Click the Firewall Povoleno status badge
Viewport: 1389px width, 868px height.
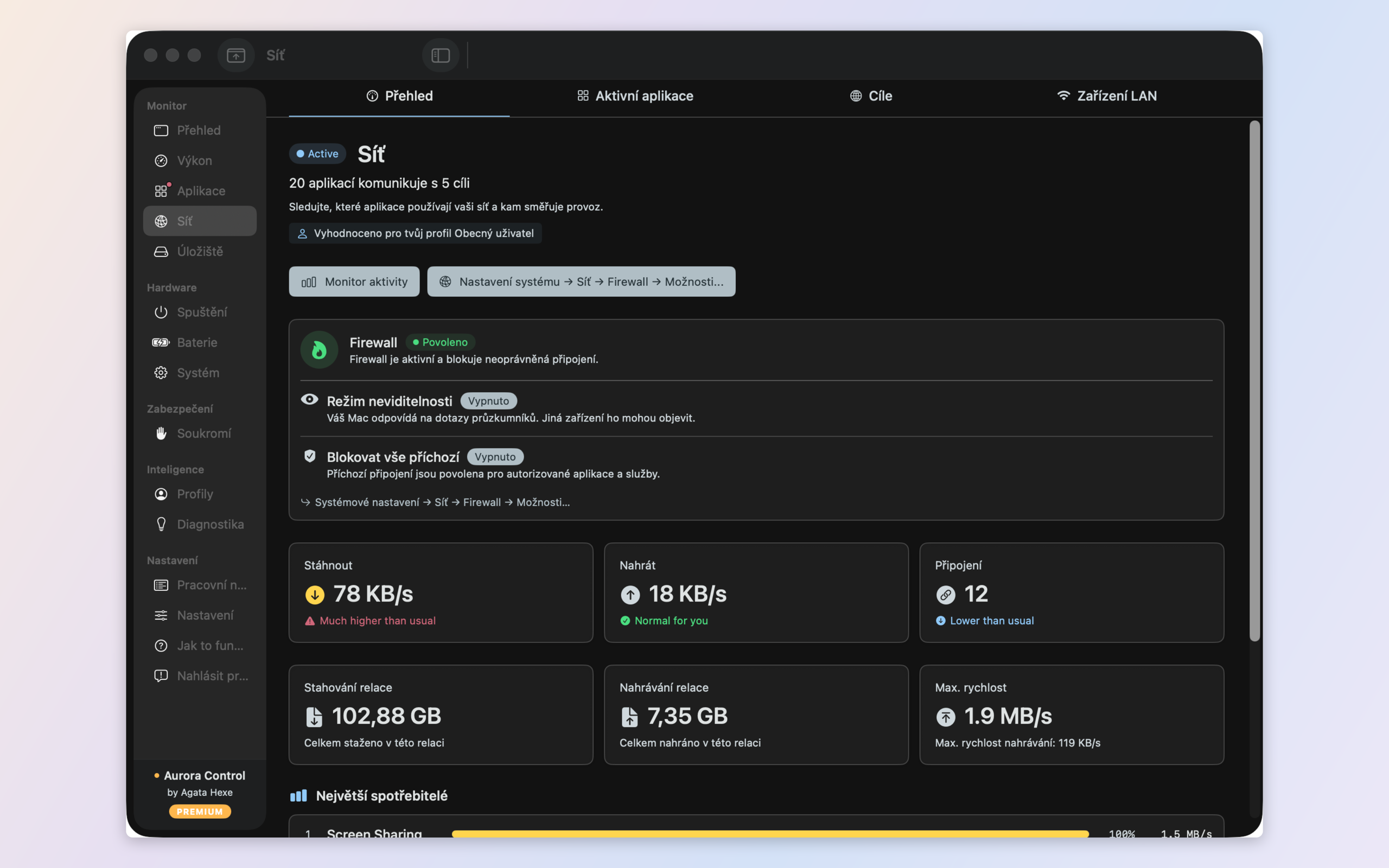[x=440, y=342]
